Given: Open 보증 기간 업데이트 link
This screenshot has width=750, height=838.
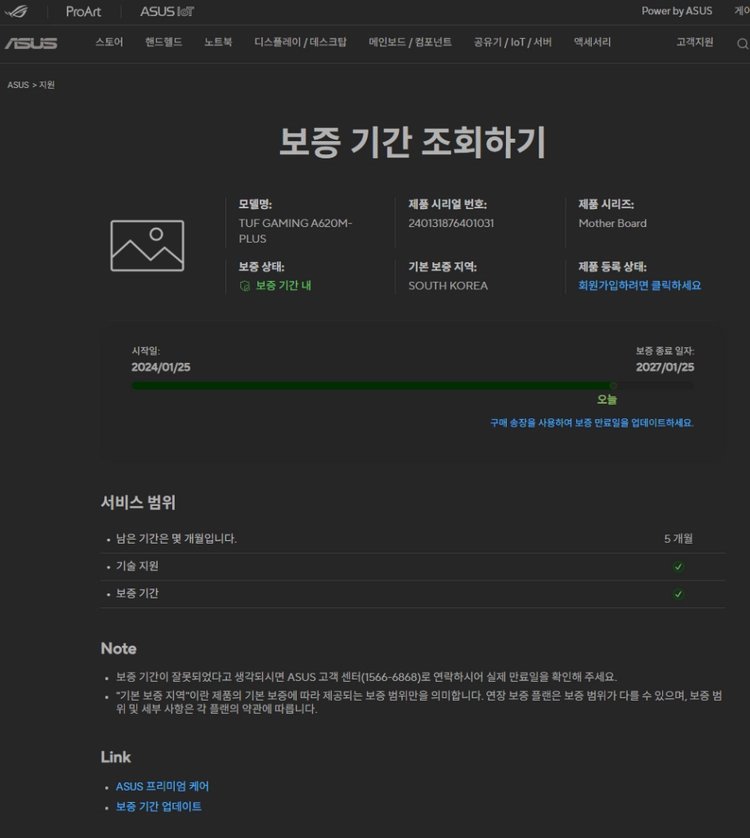Looking at the screenshot, I should pyautogui.click(x=159, y=806).
